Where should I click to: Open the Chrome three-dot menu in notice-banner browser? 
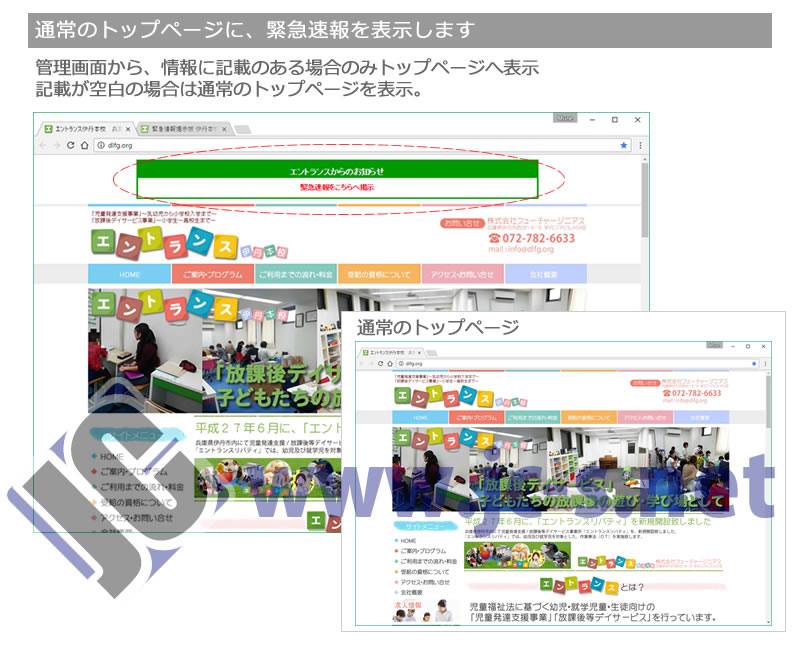(x=640, y=145)
